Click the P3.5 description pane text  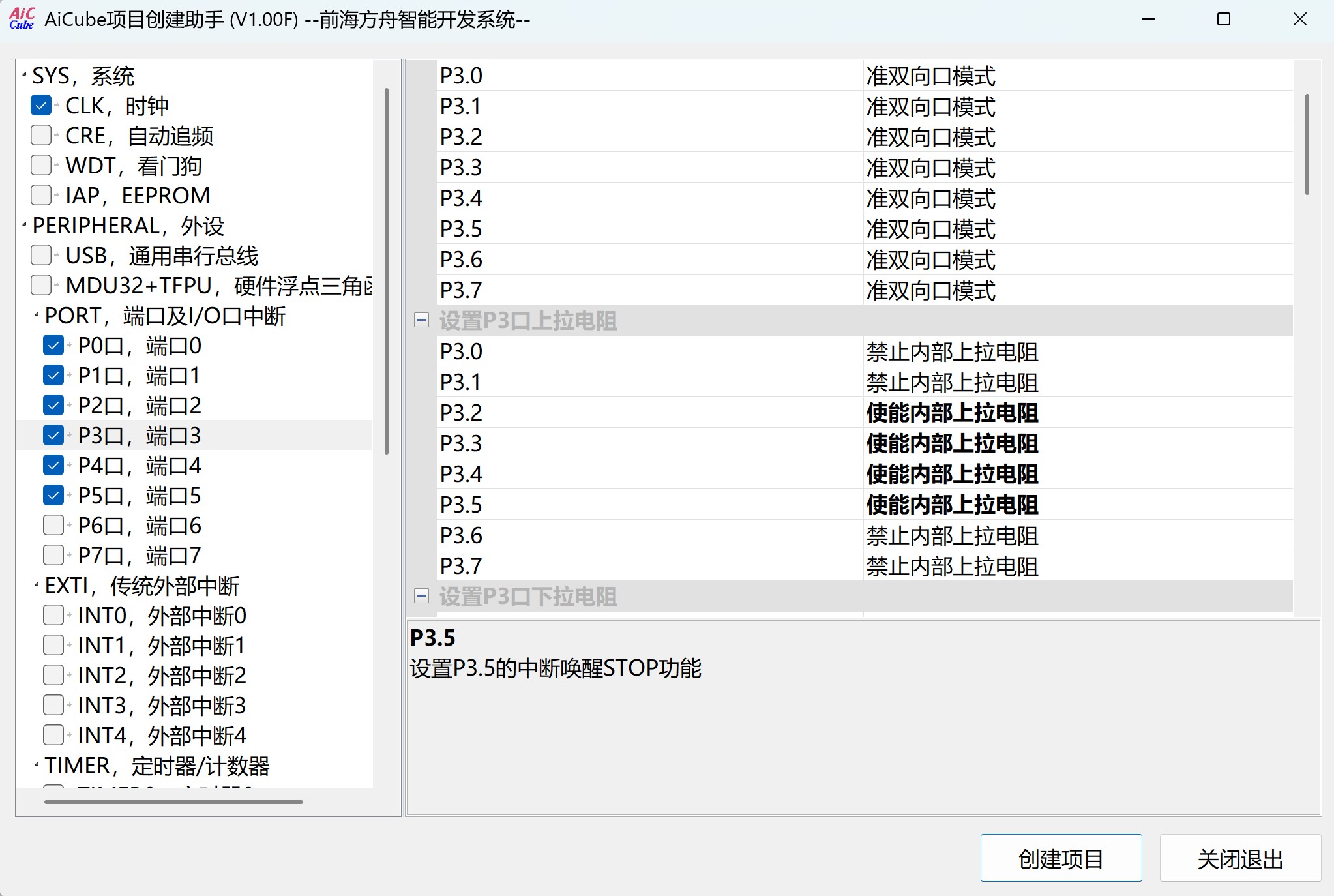pos(556,668)
